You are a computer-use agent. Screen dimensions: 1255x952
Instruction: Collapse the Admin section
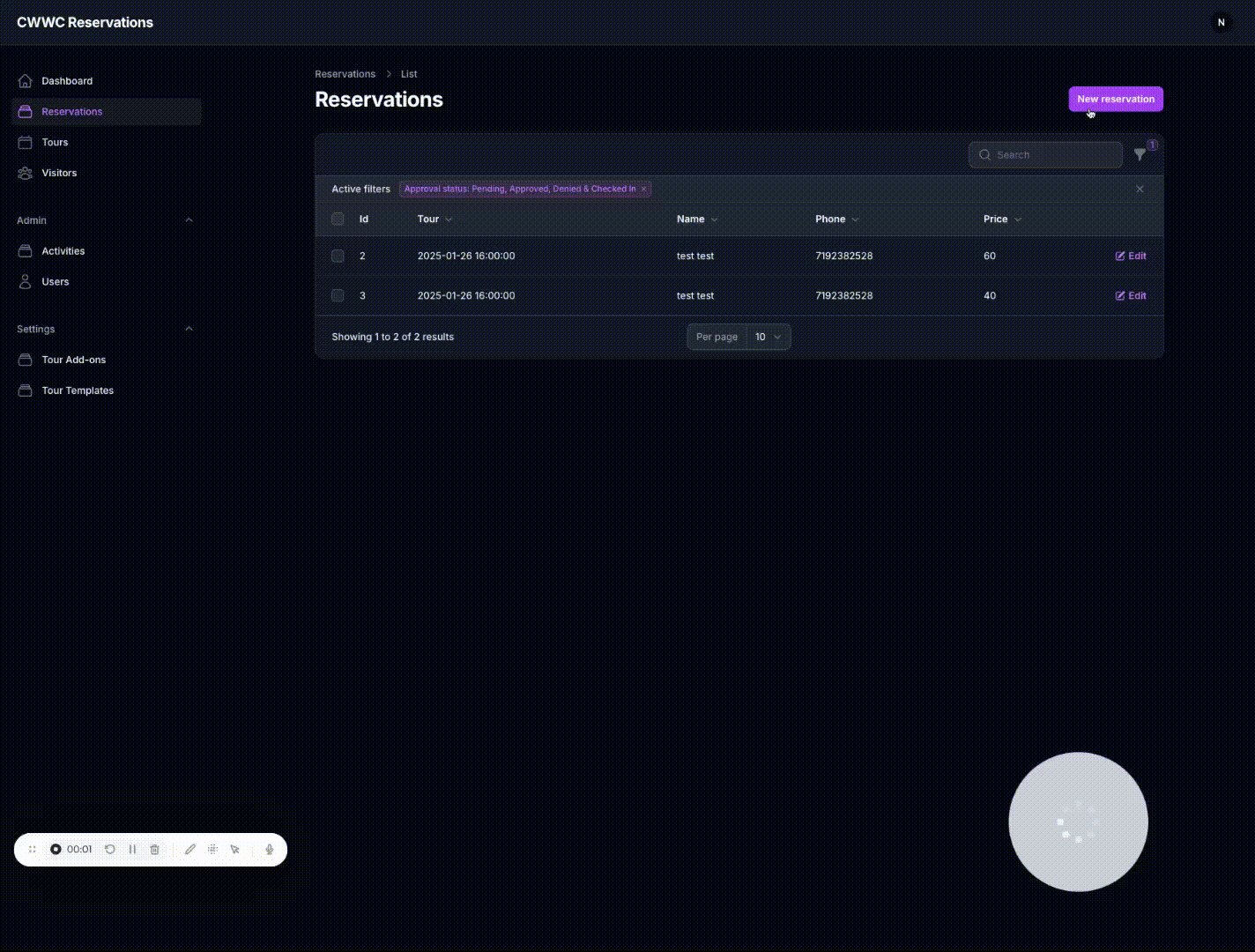click(x=189, y=219)
